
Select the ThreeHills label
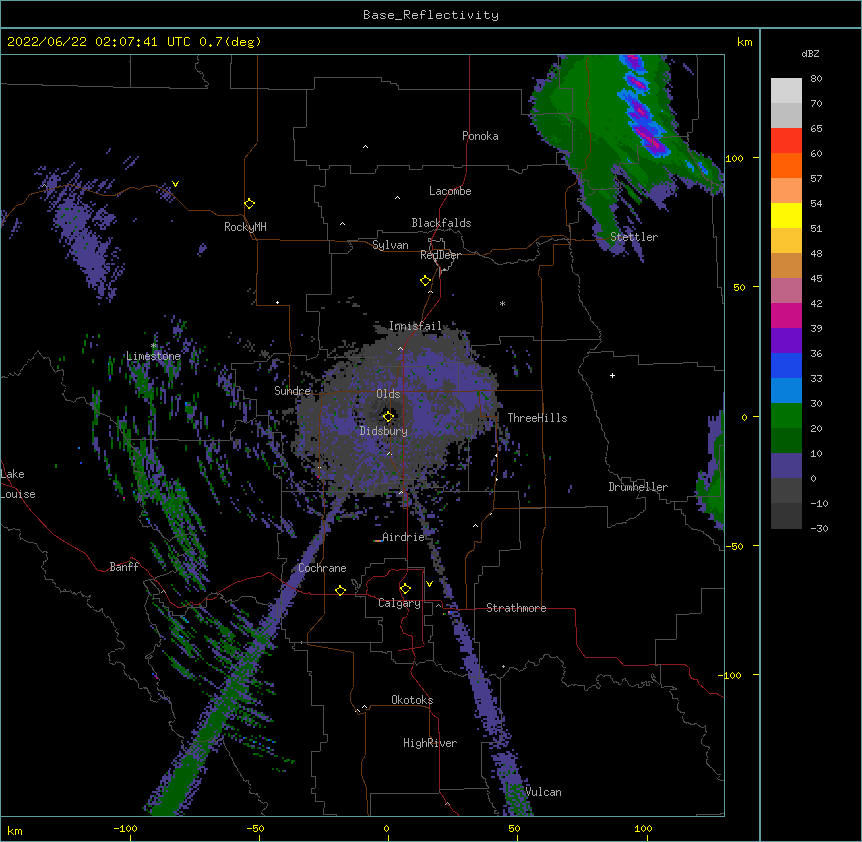pos(537,418)
